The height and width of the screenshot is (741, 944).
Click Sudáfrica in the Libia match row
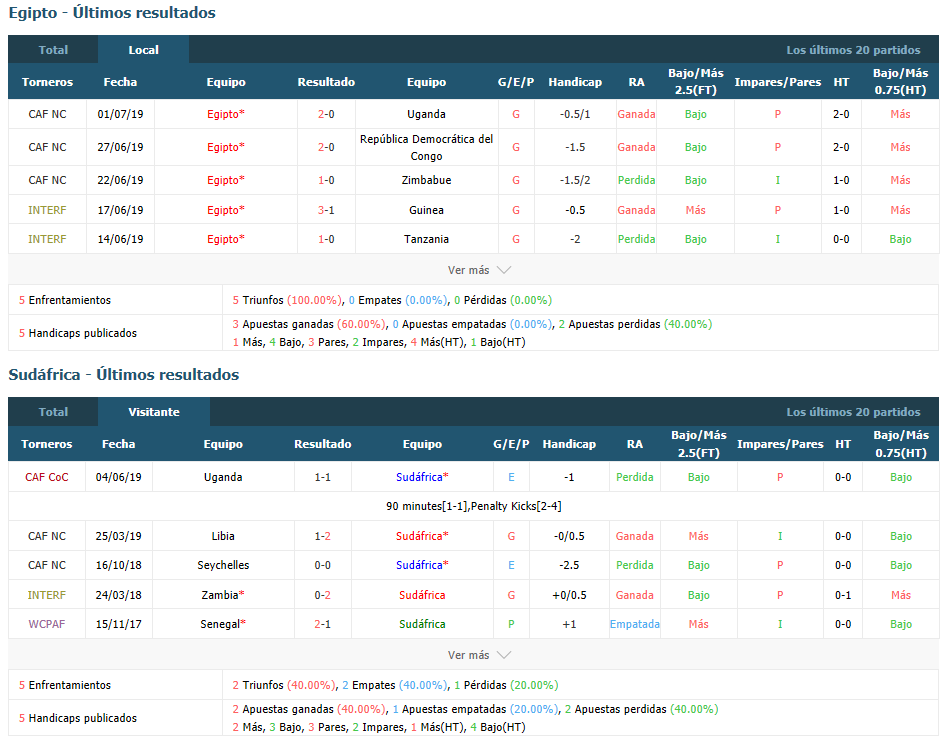click(x=422, y=536)
